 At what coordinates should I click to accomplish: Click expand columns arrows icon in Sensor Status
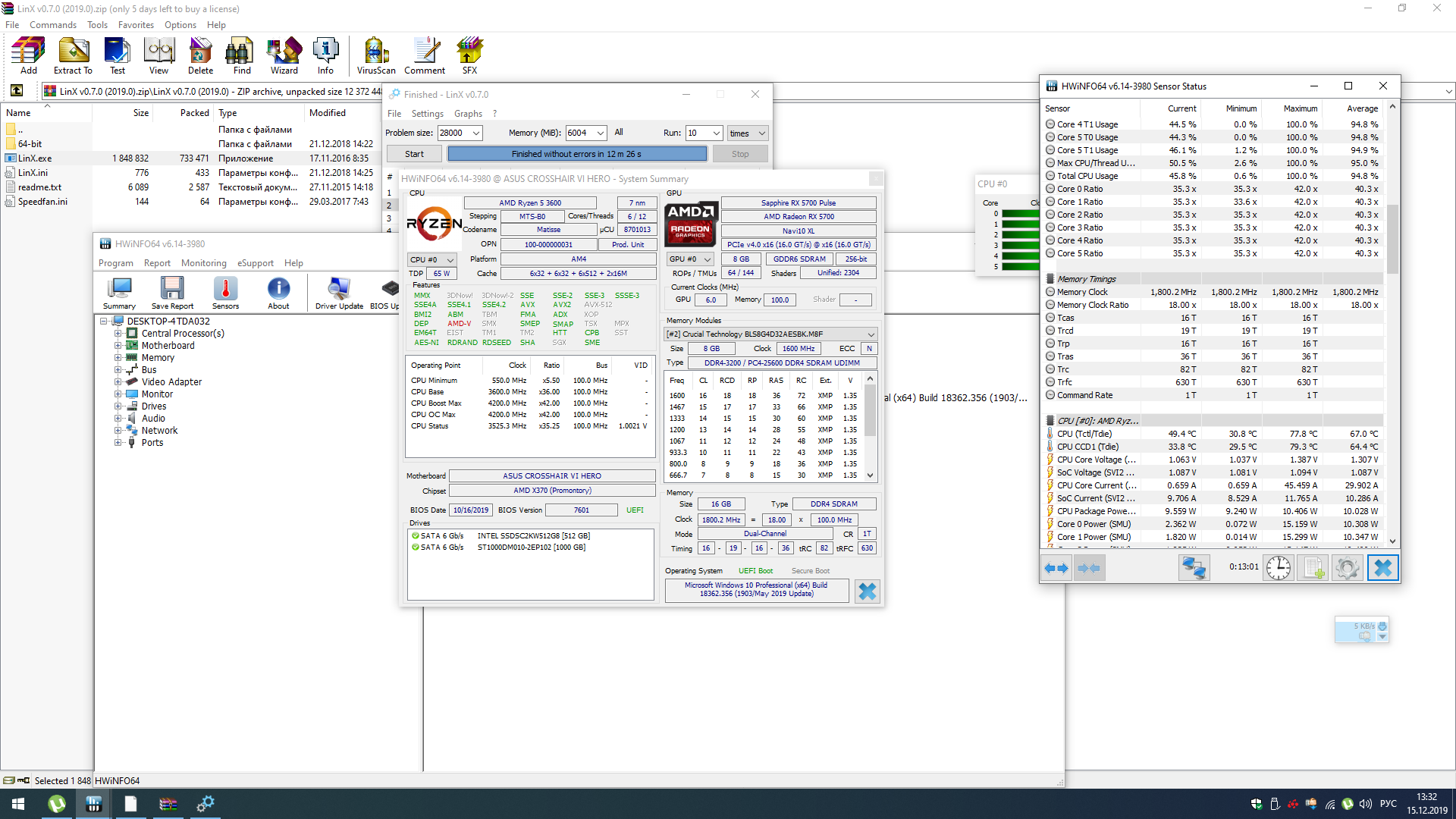(1056, 568)
